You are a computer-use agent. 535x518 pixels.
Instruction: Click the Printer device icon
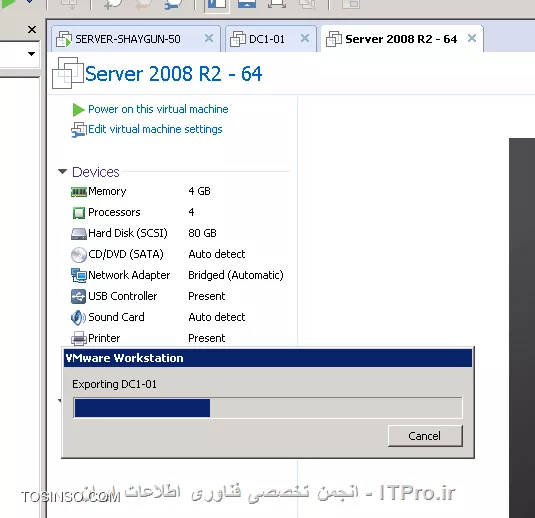tap(78, 339)
